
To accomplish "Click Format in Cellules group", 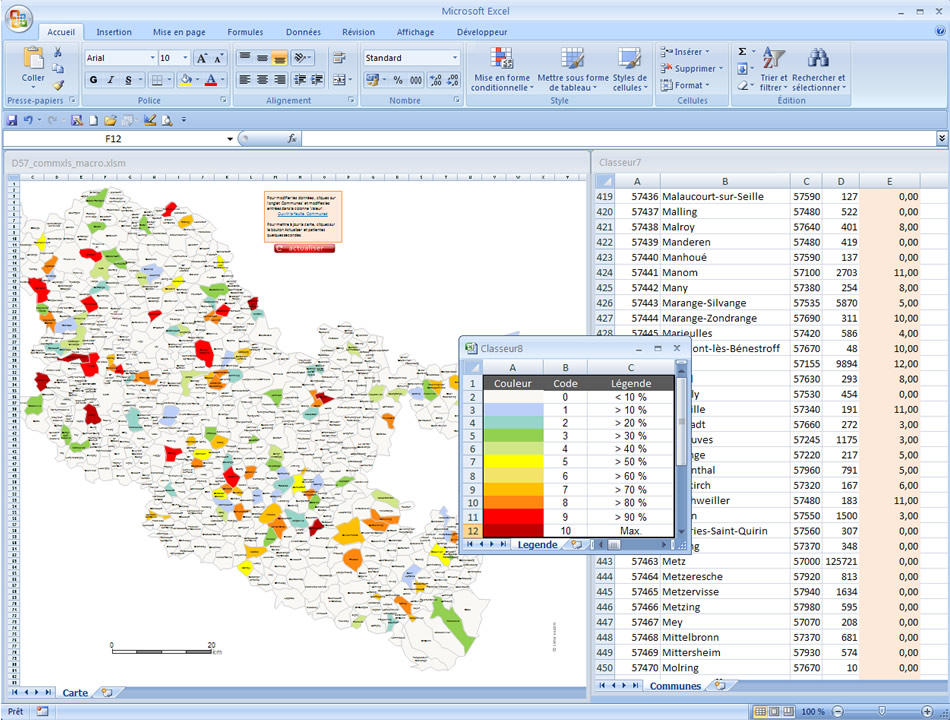I will pyautogui.click(x=685, y=85).
